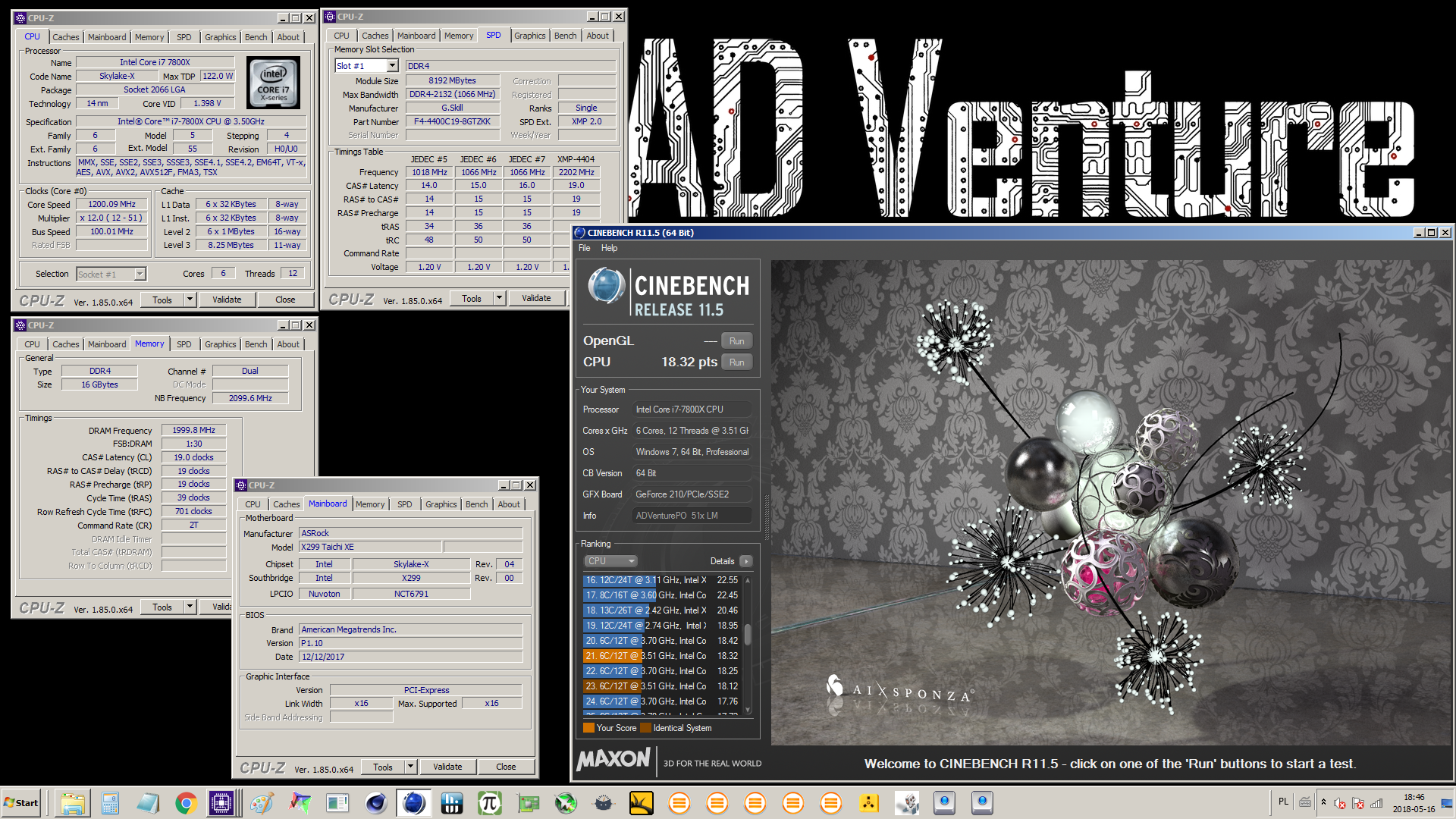Click the Identical System legend swatch

645,728
